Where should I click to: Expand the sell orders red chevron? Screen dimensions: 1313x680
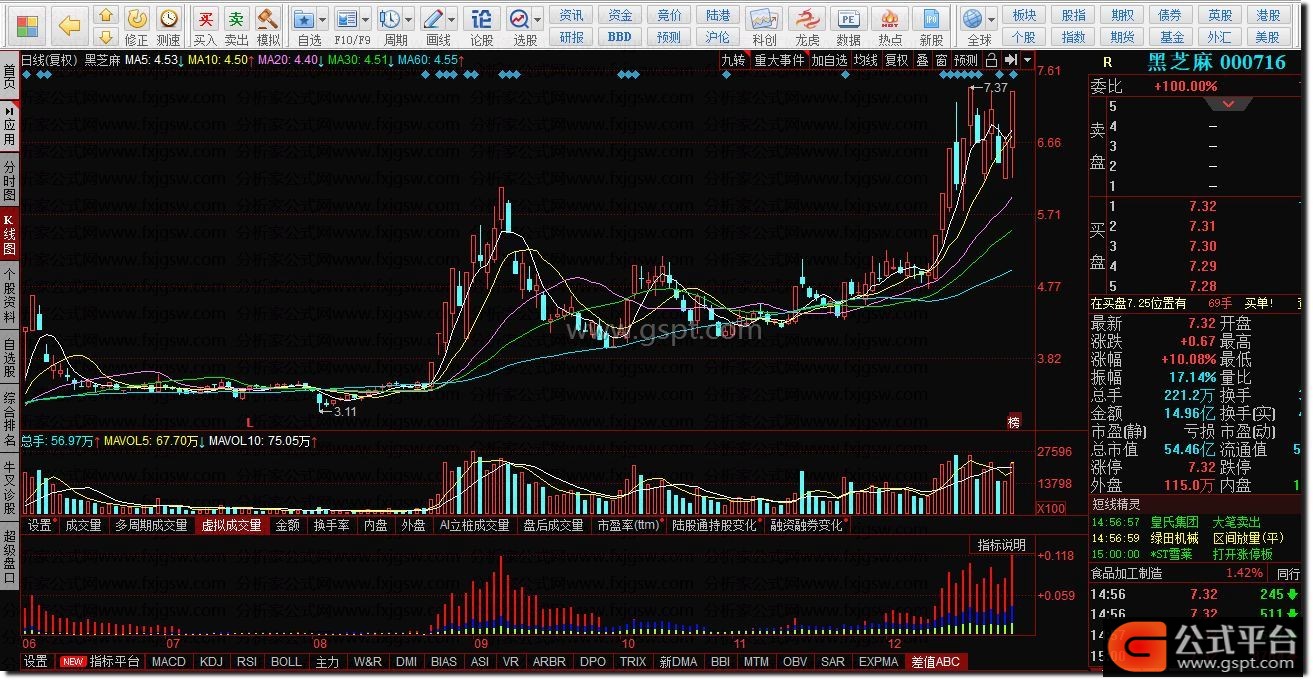click(1228, 104)
